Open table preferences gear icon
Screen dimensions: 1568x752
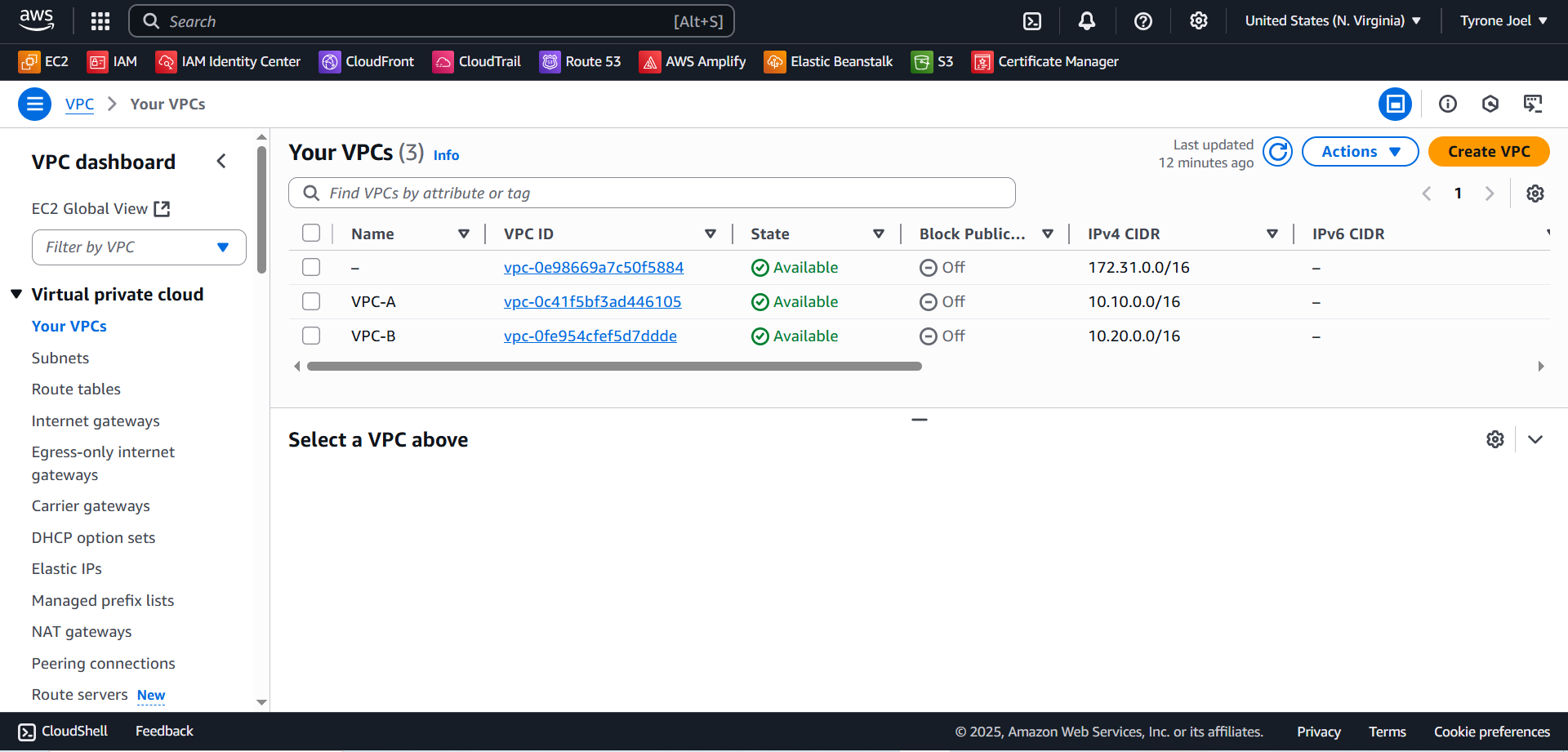coord(1535,194)
